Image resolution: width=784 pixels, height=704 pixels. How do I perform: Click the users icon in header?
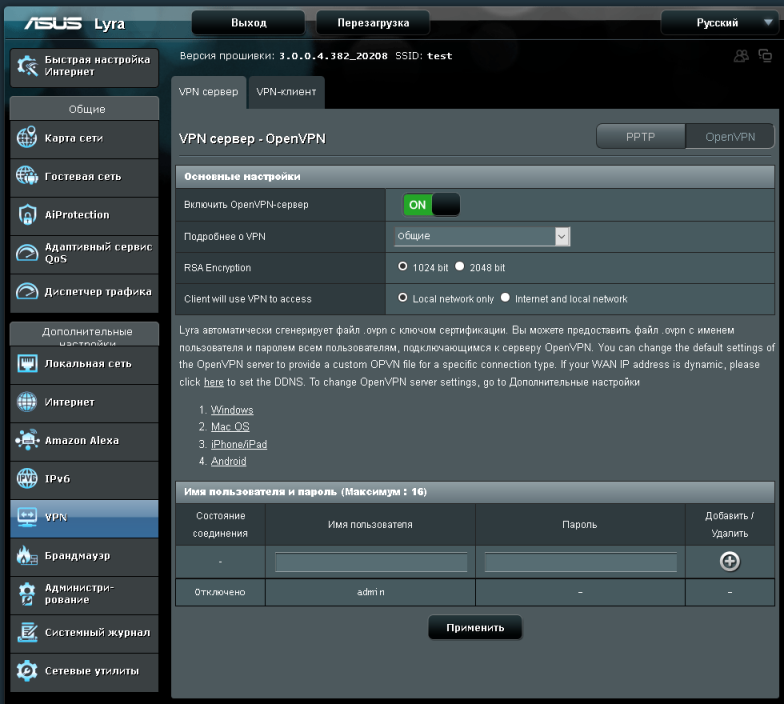(x=741, y=56)
